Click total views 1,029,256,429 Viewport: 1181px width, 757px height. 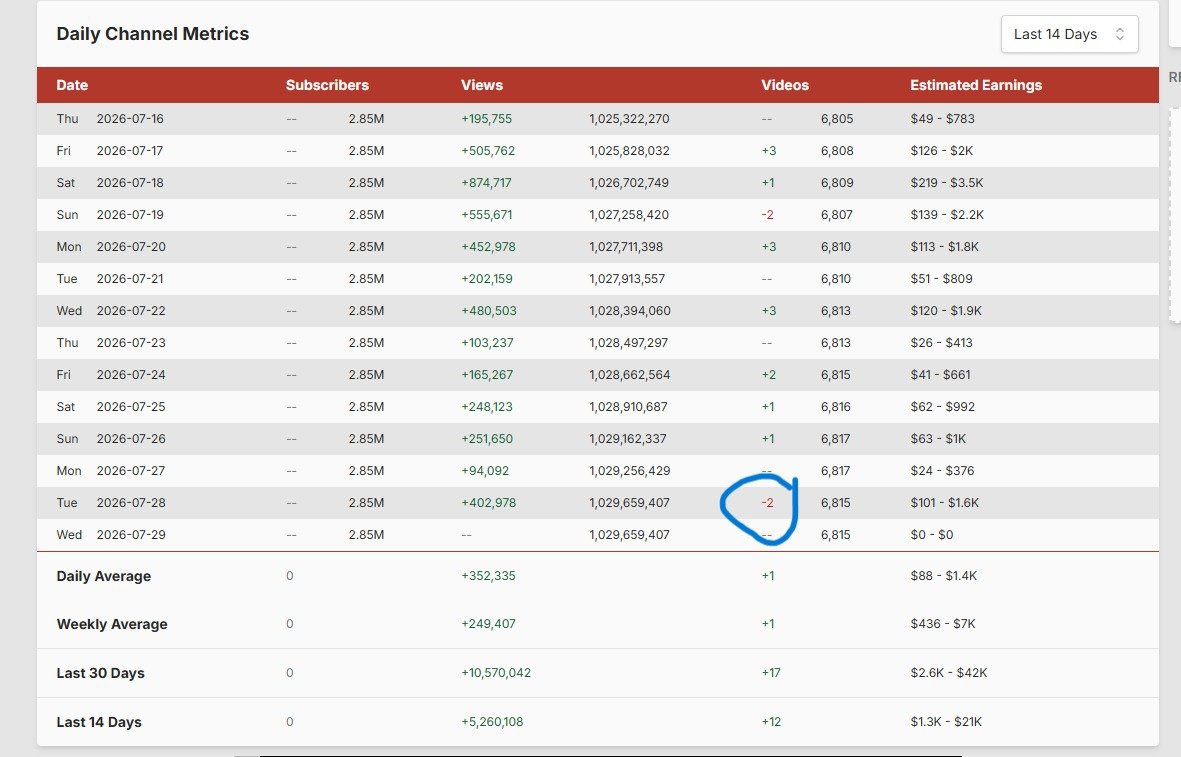point(630,471)
